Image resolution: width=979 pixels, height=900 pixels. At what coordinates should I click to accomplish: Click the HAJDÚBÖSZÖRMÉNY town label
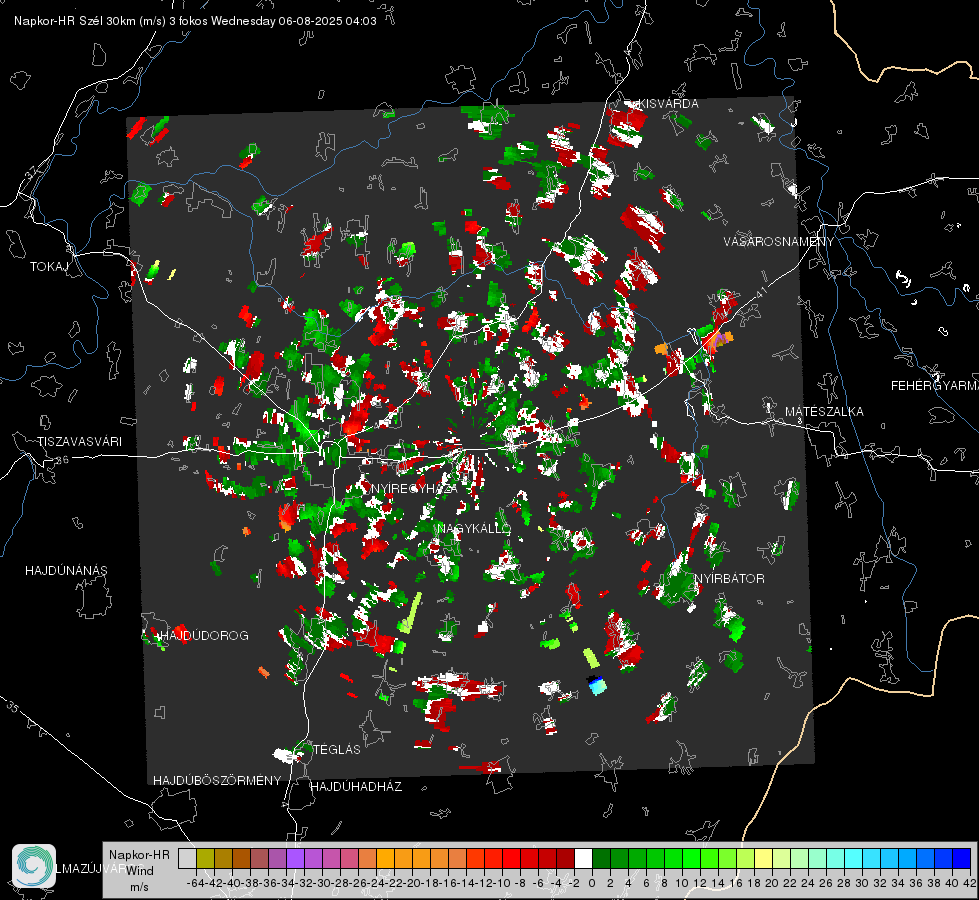[217, 781]
